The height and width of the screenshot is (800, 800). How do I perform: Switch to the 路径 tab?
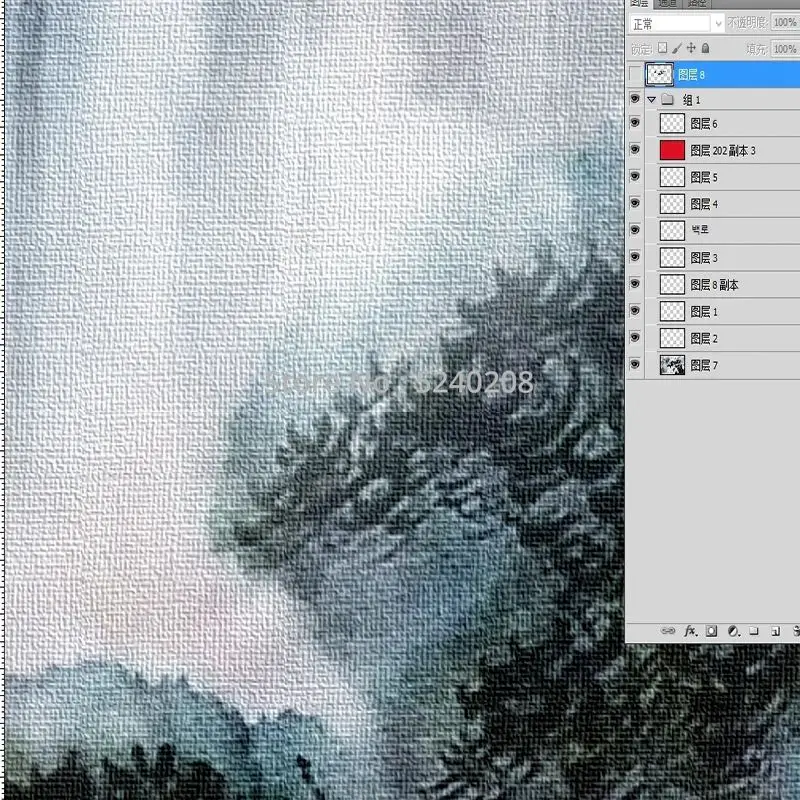(697, 4)
